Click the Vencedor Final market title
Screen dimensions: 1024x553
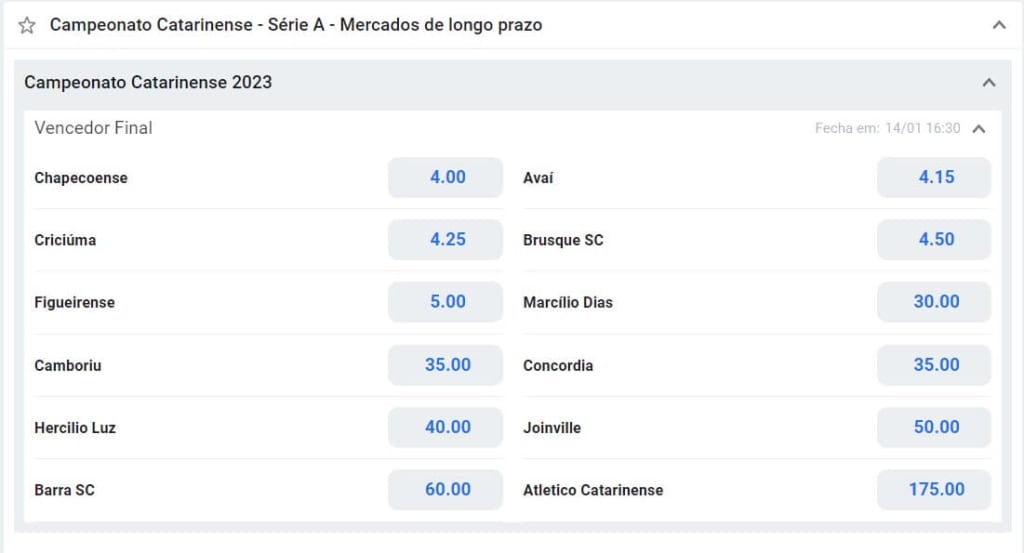coord(93,128)
